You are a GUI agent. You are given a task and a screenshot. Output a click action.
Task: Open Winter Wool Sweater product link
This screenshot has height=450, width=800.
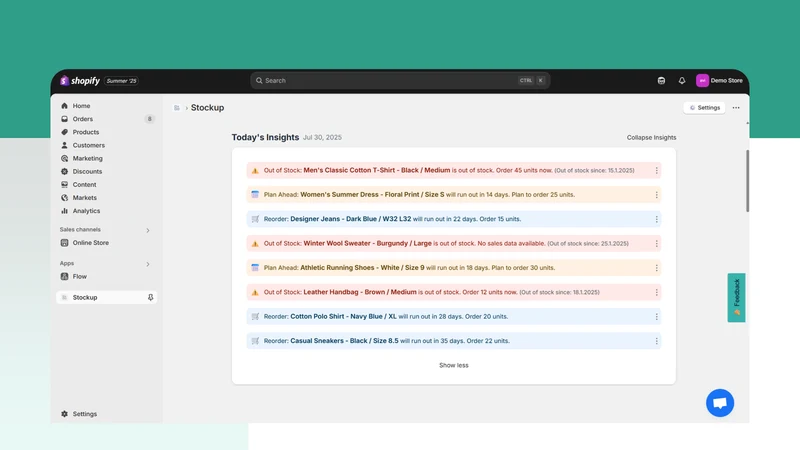point(367,243)
